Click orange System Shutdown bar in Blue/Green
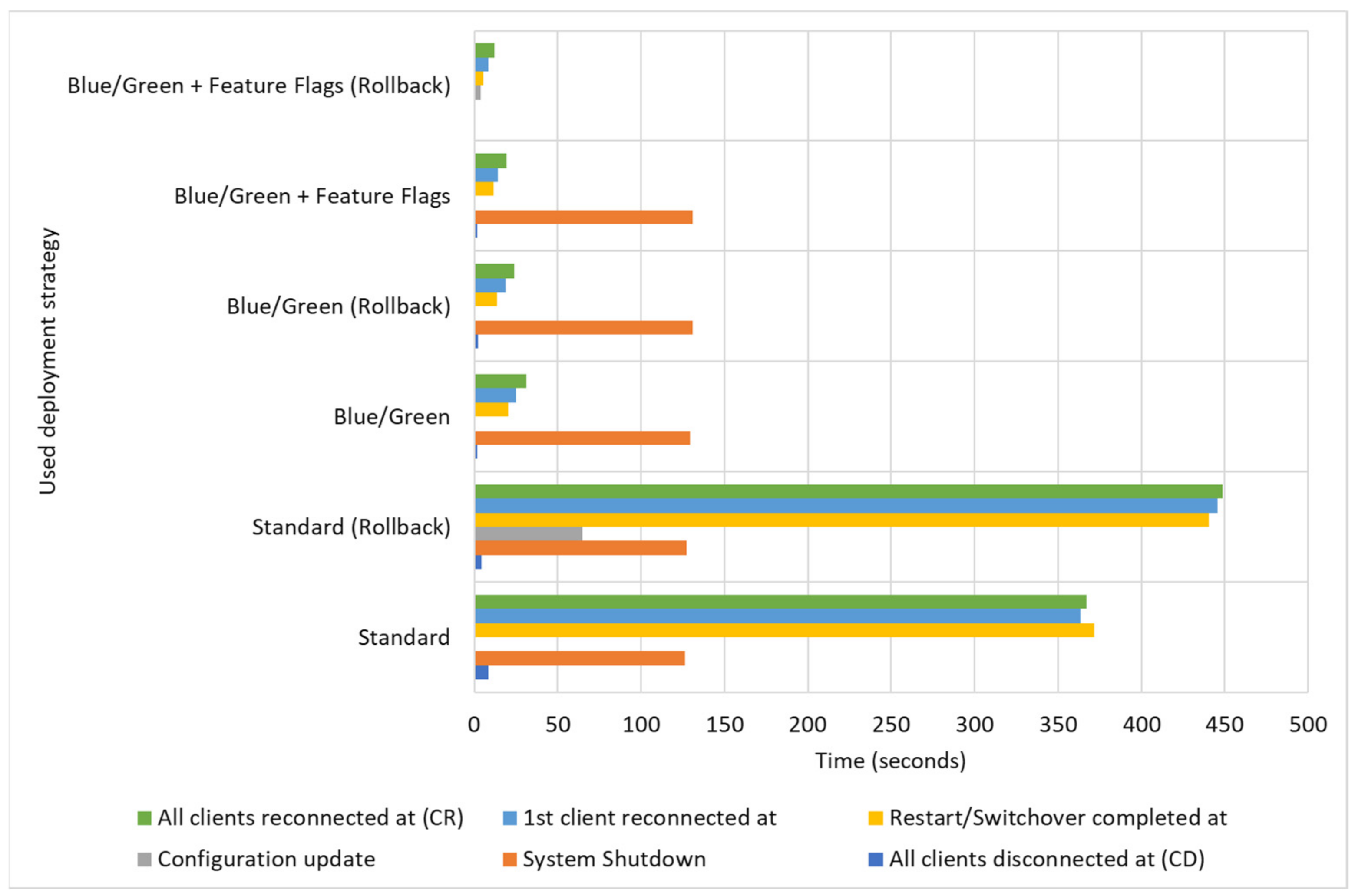This screenshot has height=896, width=1355. pyautogui.click(x=582, y=438)
